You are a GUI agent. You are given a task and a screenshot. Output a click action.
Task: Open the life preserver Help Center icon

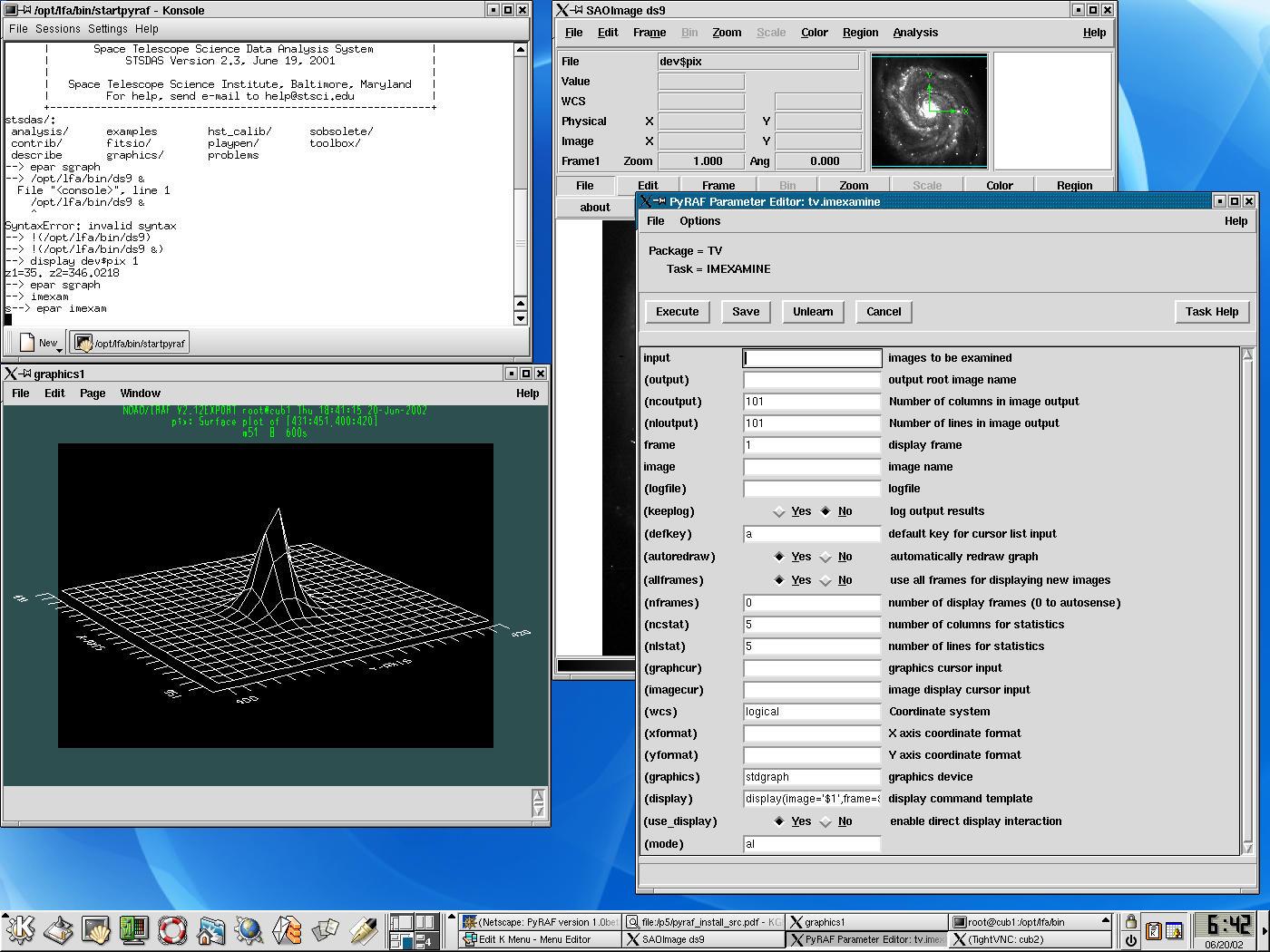pos(172,930)
